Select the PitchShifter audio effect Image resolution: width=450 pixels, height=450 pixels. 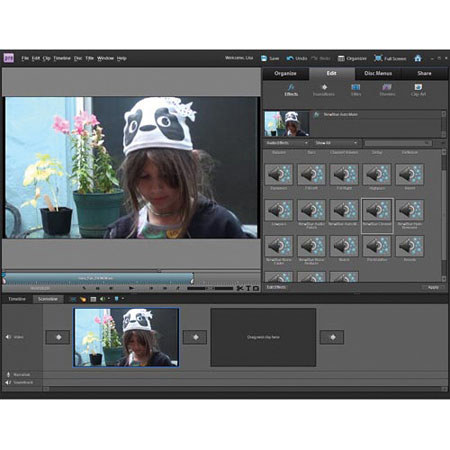[x=377, y=248]
